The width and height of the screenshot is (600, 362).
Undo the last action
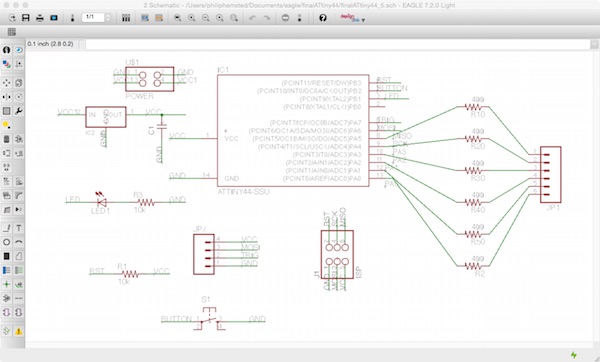pos(253,18)
